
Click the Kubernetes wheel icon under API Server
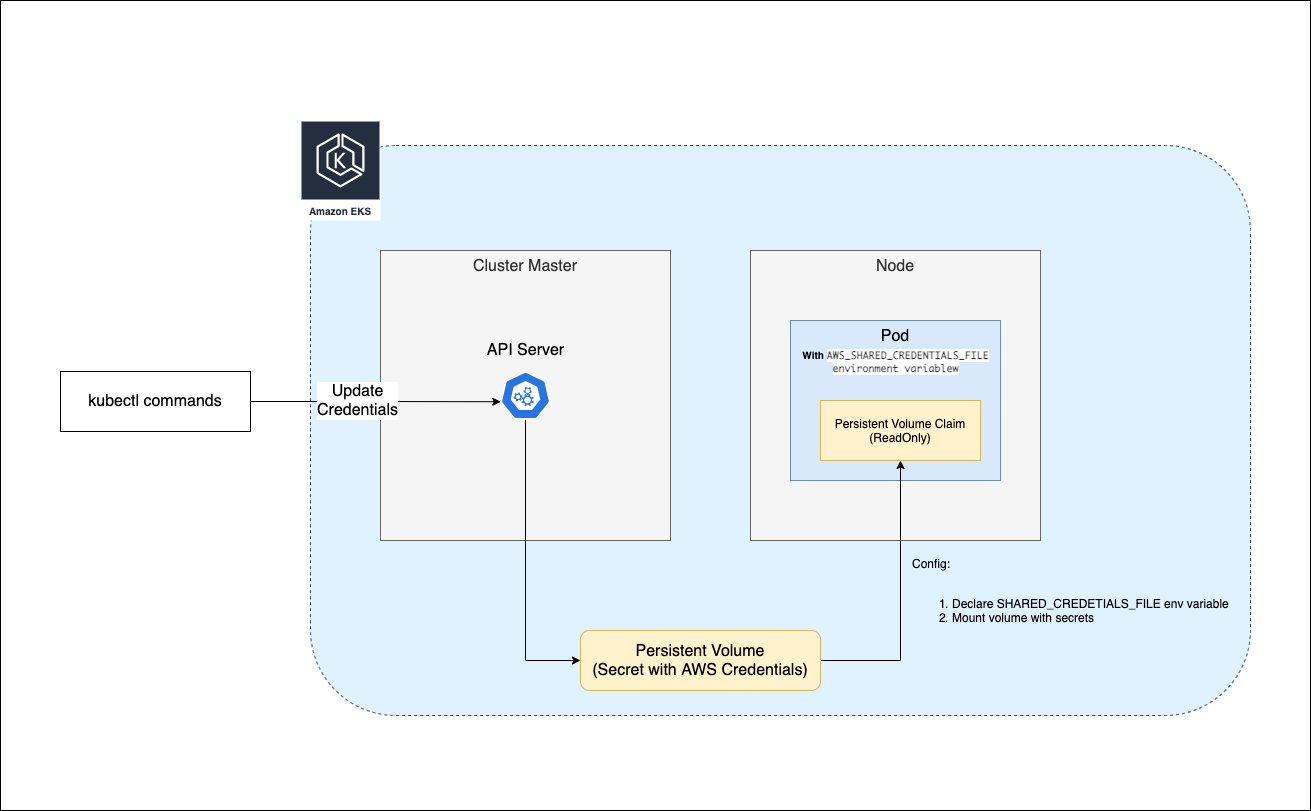526,397
